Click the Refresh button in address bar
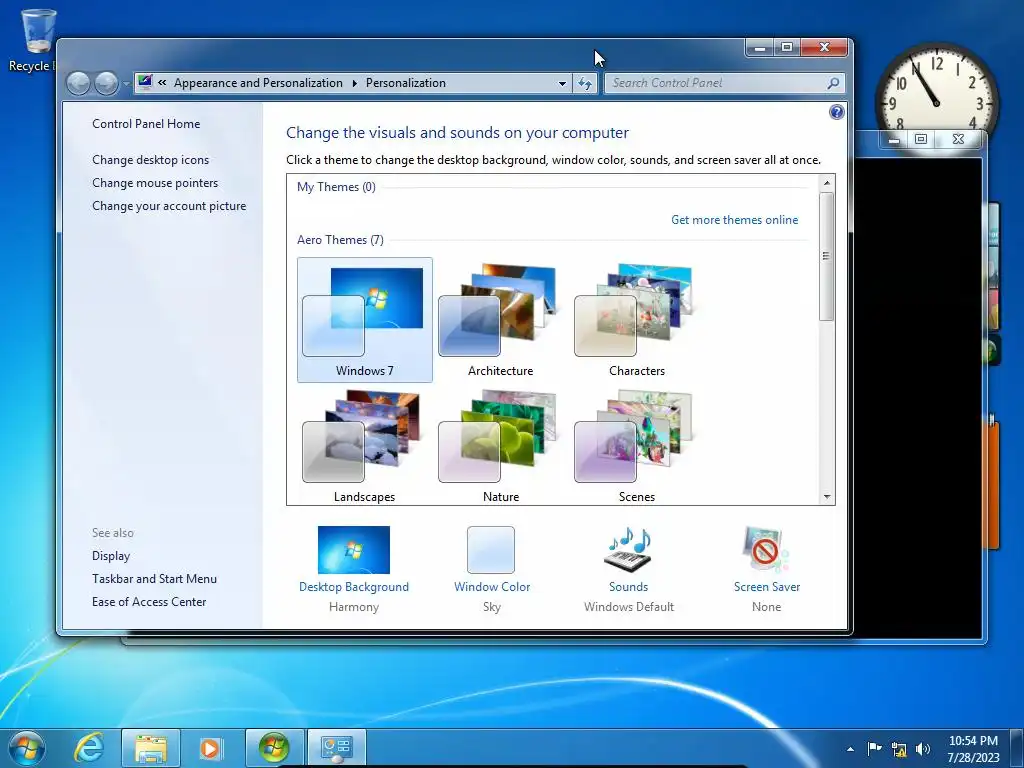The image size is (1024, 768). coord(584,84)
